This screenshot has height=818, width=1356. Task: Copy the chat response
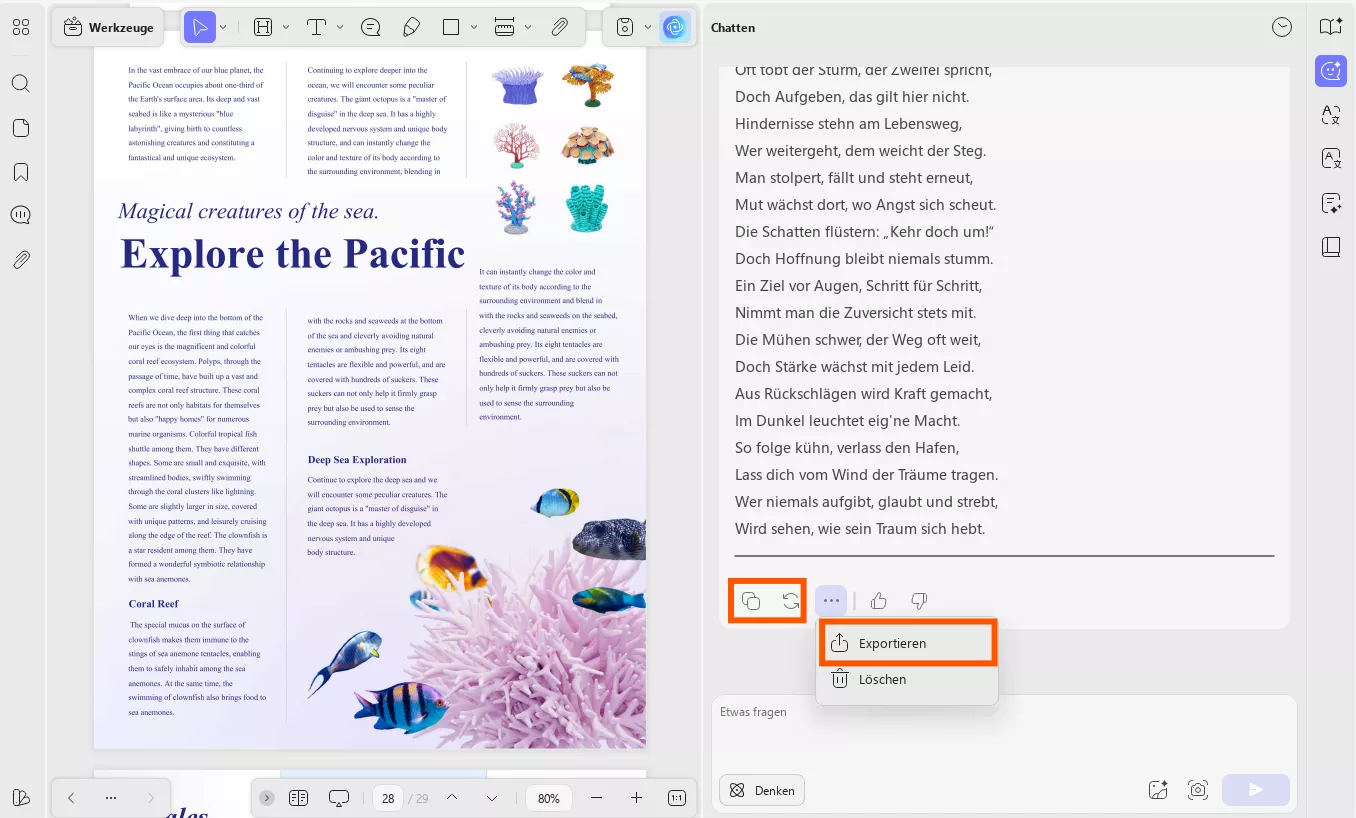tap(751, 601)
